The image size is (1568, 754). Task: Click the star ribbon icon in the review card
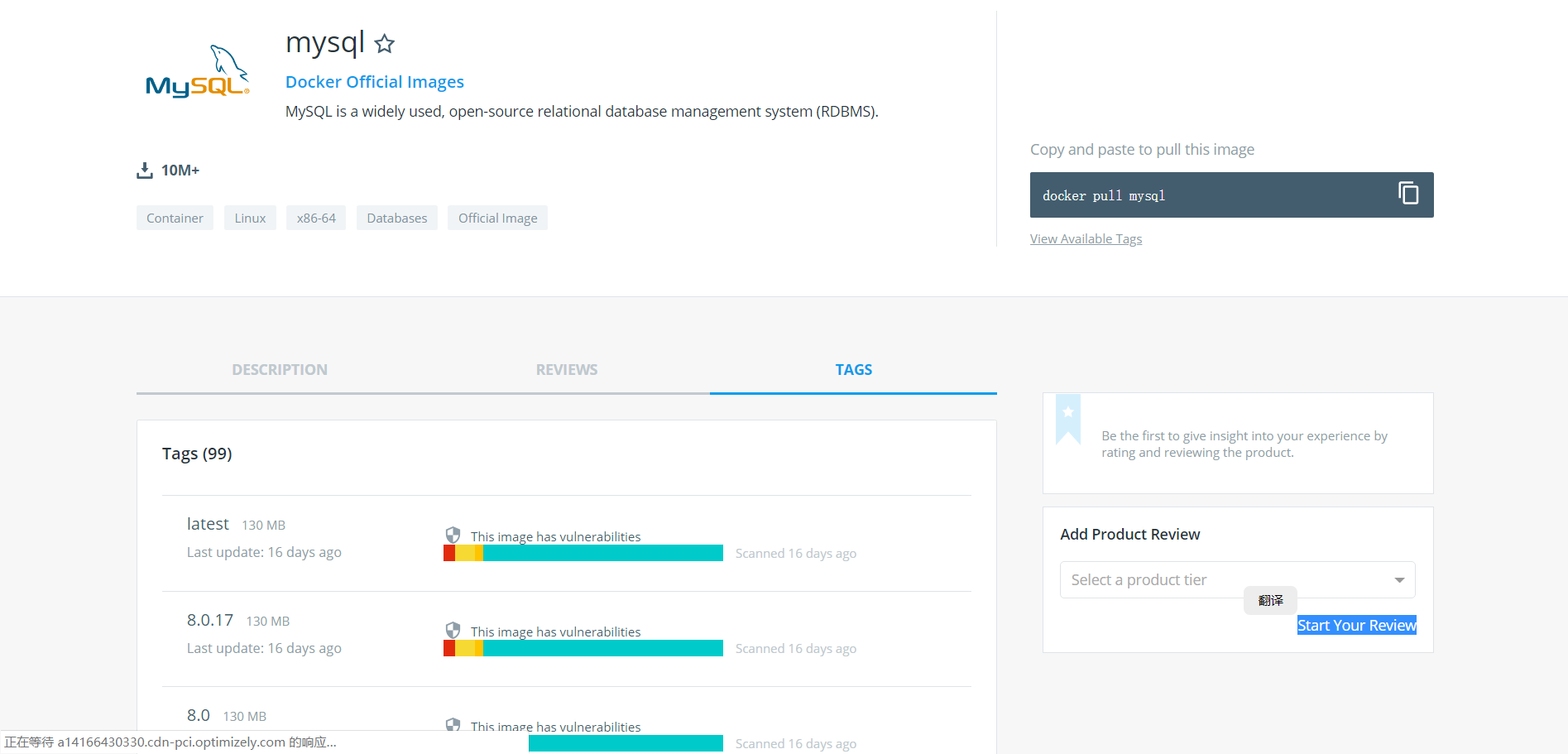coord(1068,419)
